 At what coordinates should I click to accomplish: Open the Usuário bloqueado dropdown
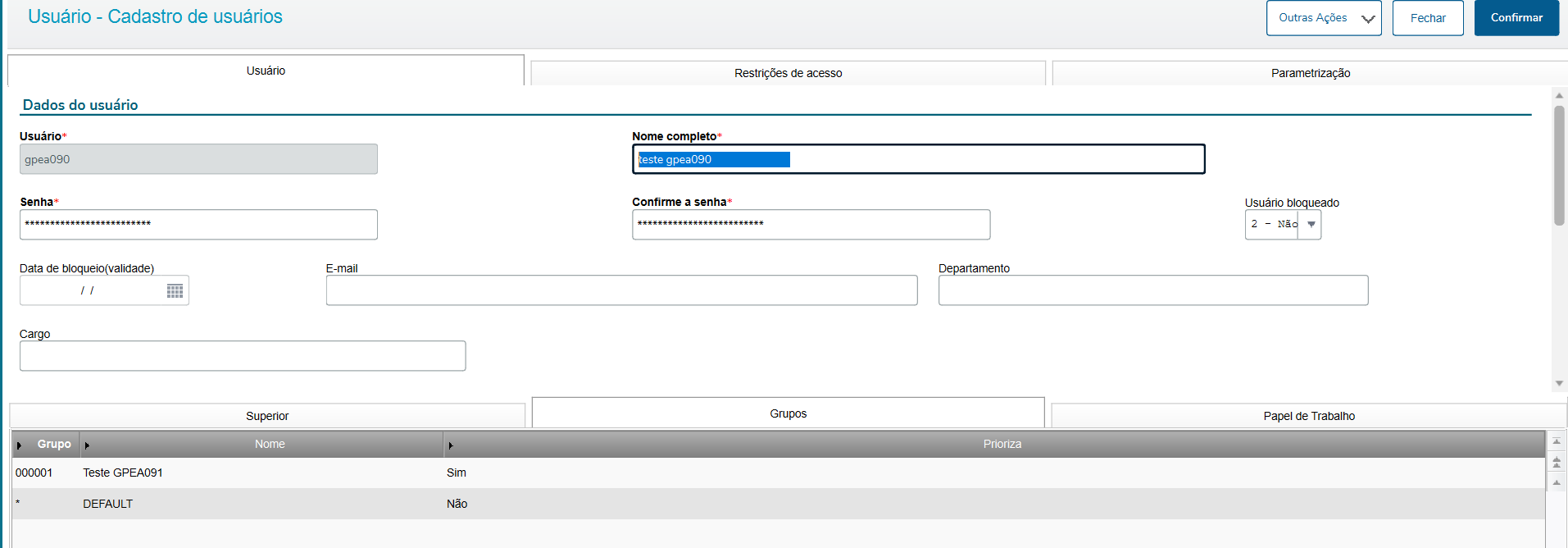pos(1311,225)
